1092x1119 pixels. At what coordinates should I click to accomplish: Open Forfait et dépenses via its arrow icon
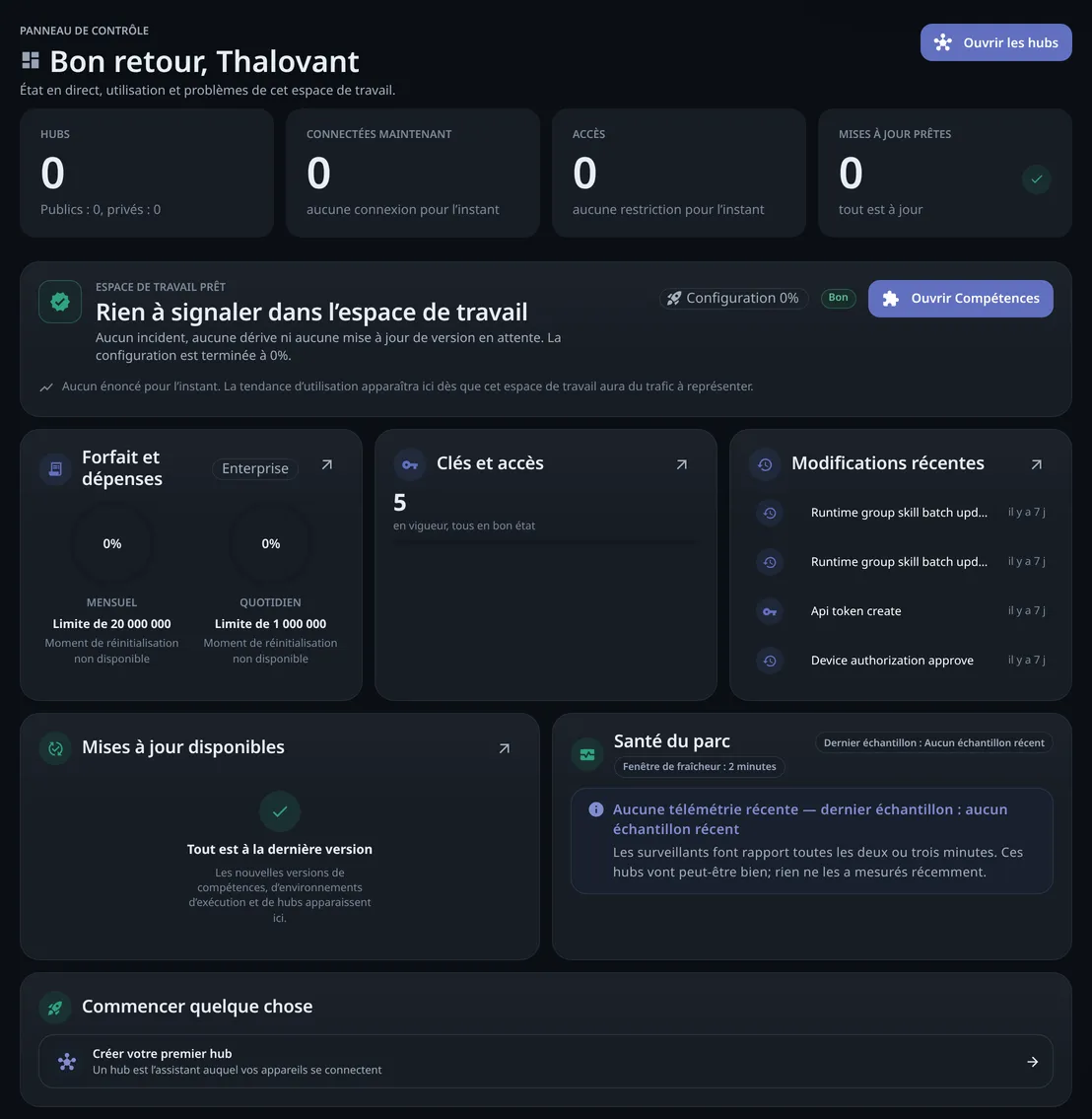326,464
